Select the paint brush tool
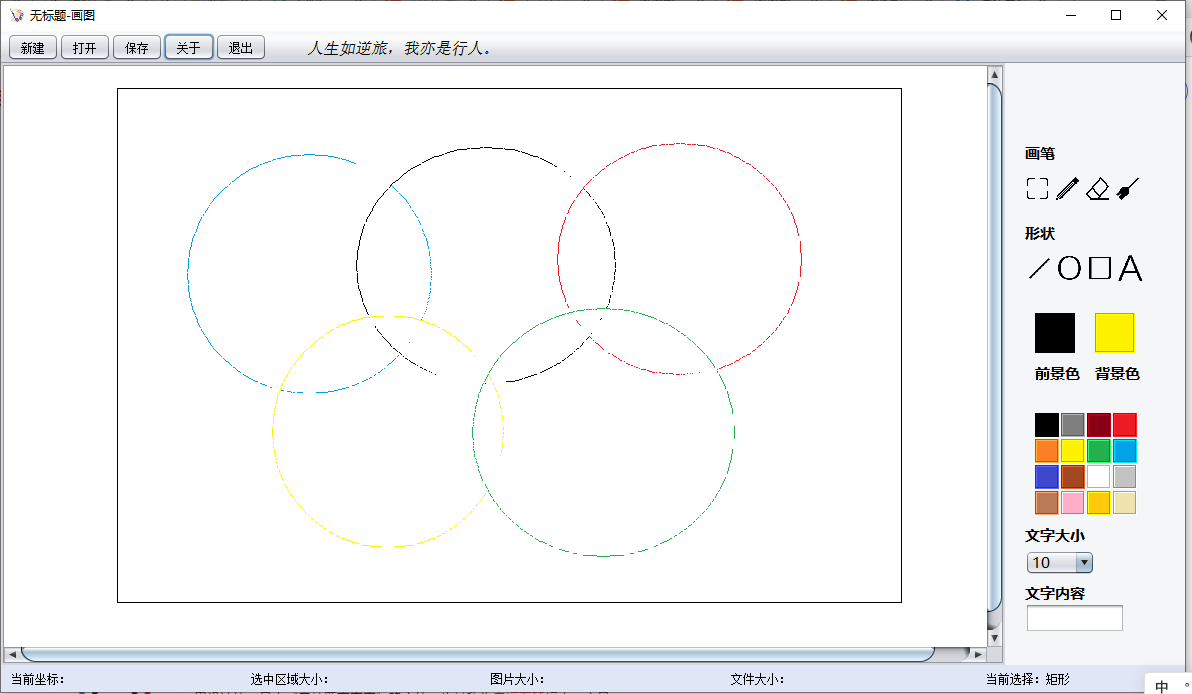1192x694 pixels. point(1128,189)
